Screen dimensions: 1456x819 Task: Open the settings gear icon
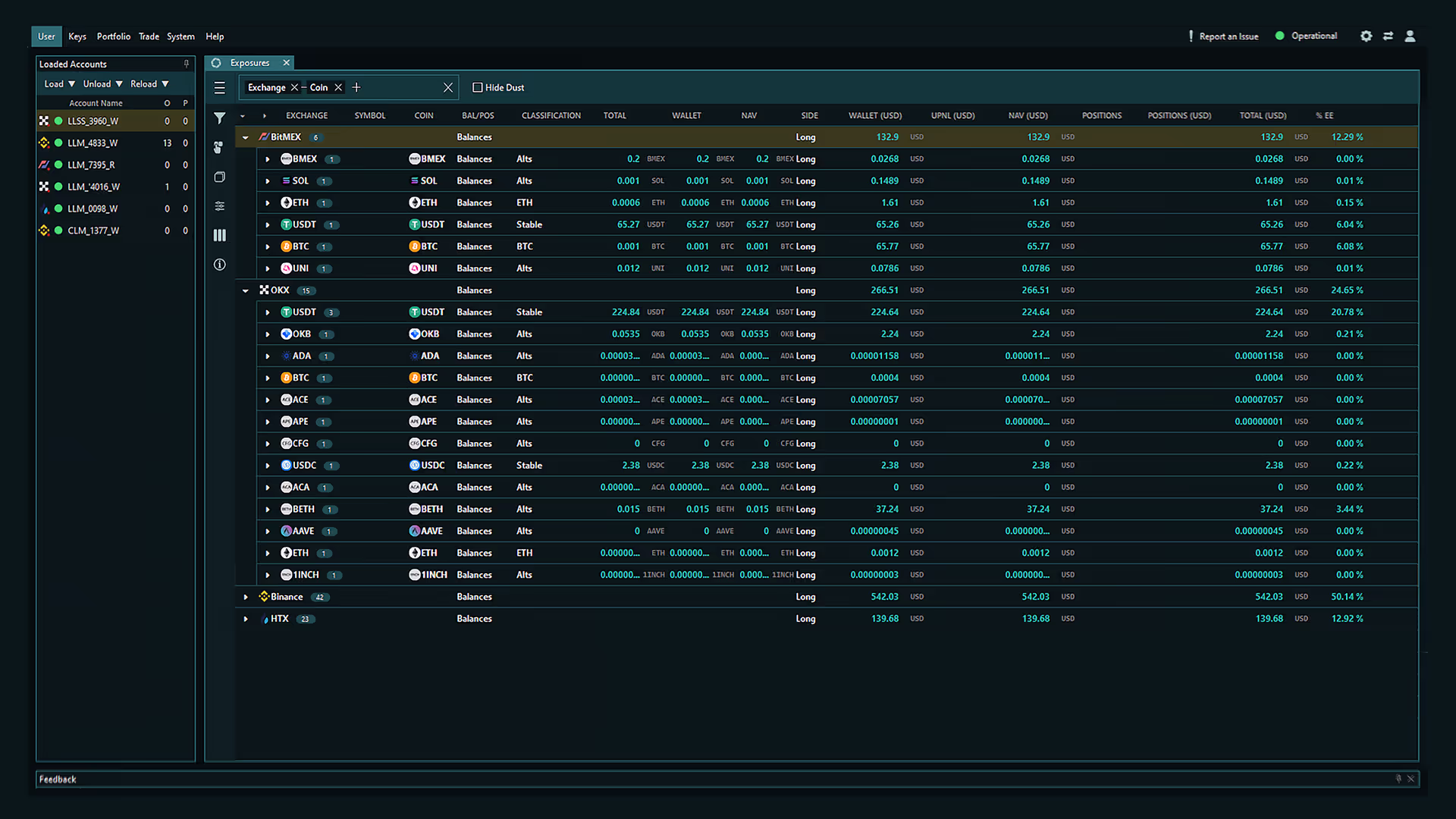tap(1366, 36)
